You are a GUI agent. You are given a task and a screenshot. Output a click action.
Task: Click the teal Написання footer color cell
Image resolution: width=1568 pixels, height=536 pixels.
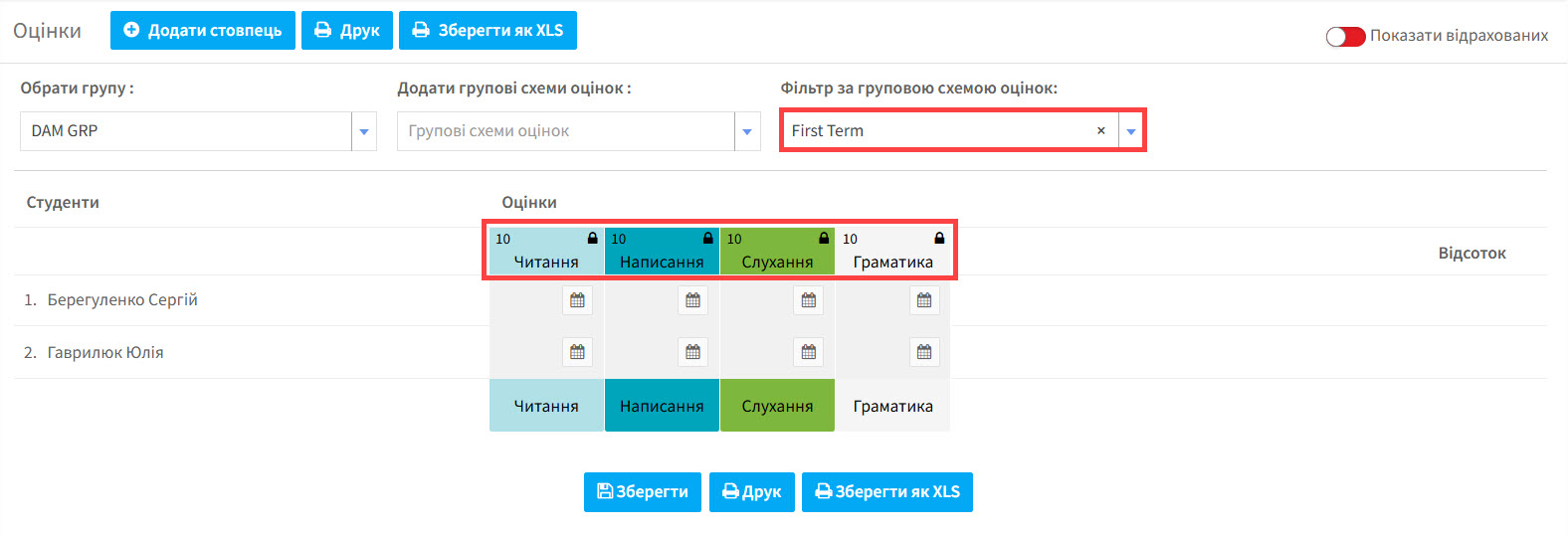point(662,406)
